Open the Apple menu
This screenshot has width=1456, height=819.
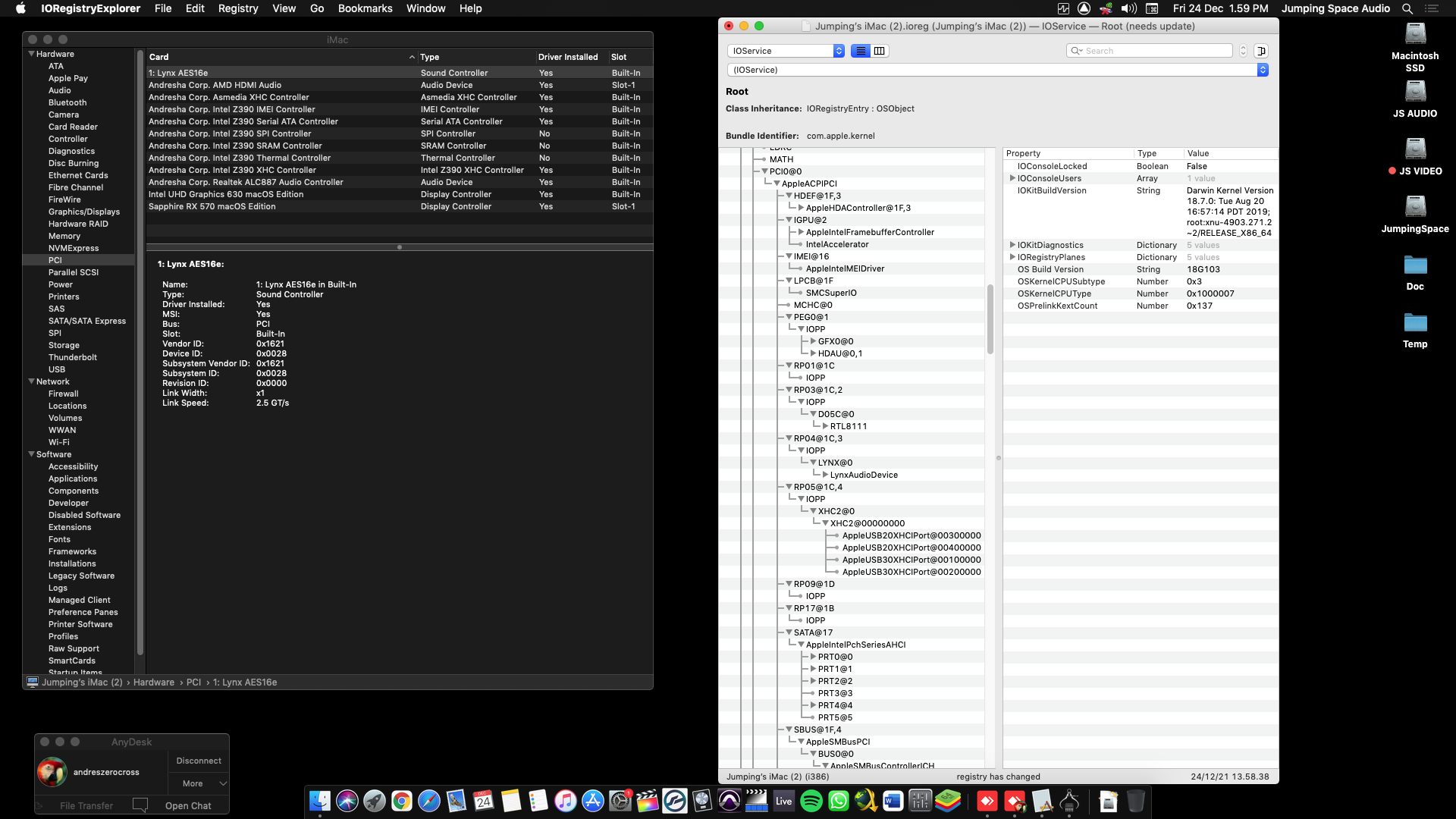pyautogui.click(x=21, y=8)
